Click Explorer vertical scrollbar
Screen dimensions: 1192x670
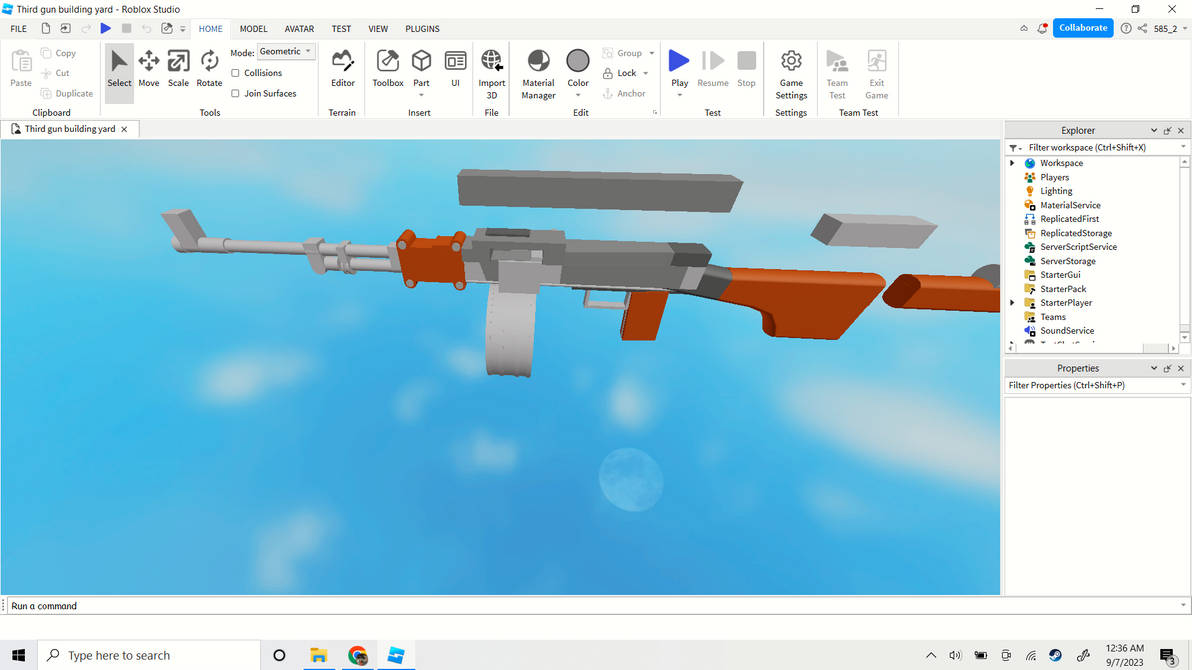(1184, 249)
